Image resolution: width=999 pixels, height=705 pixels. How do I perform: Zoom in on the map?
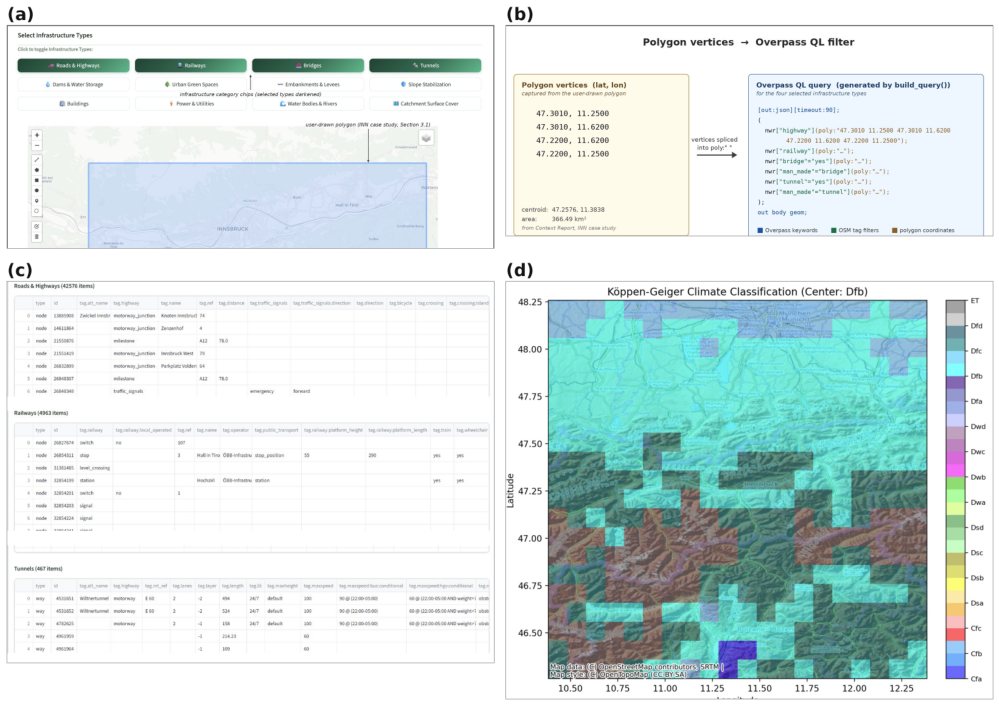(x=37, y=135)
